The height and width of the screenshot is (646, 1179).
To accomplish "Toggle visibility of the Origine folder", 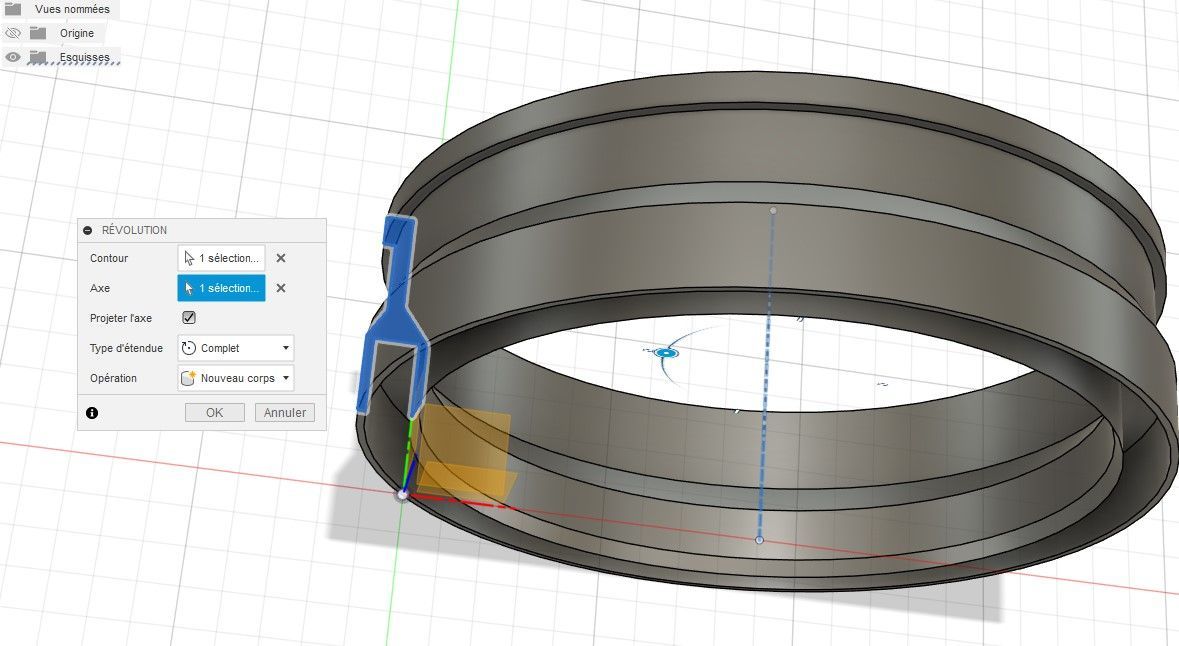I will pyautogui.click(x=13, y=33).
